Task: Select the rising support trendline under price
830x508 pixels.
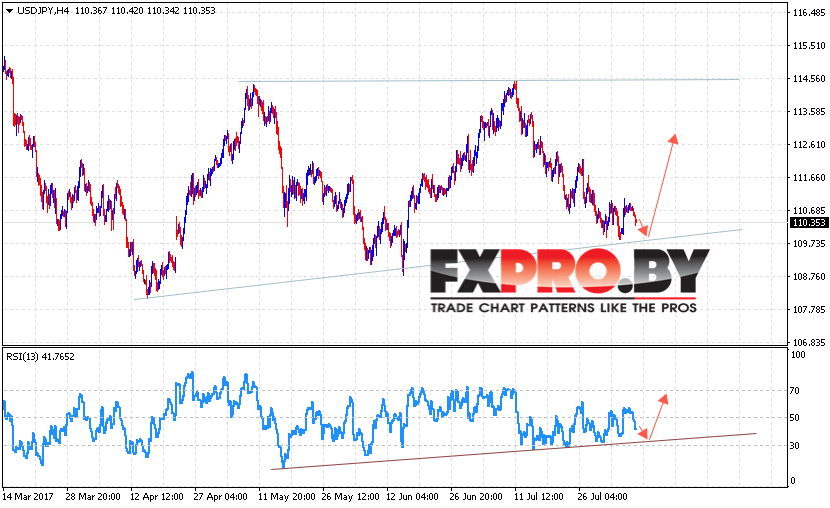Action: click(x=438, y=264)
